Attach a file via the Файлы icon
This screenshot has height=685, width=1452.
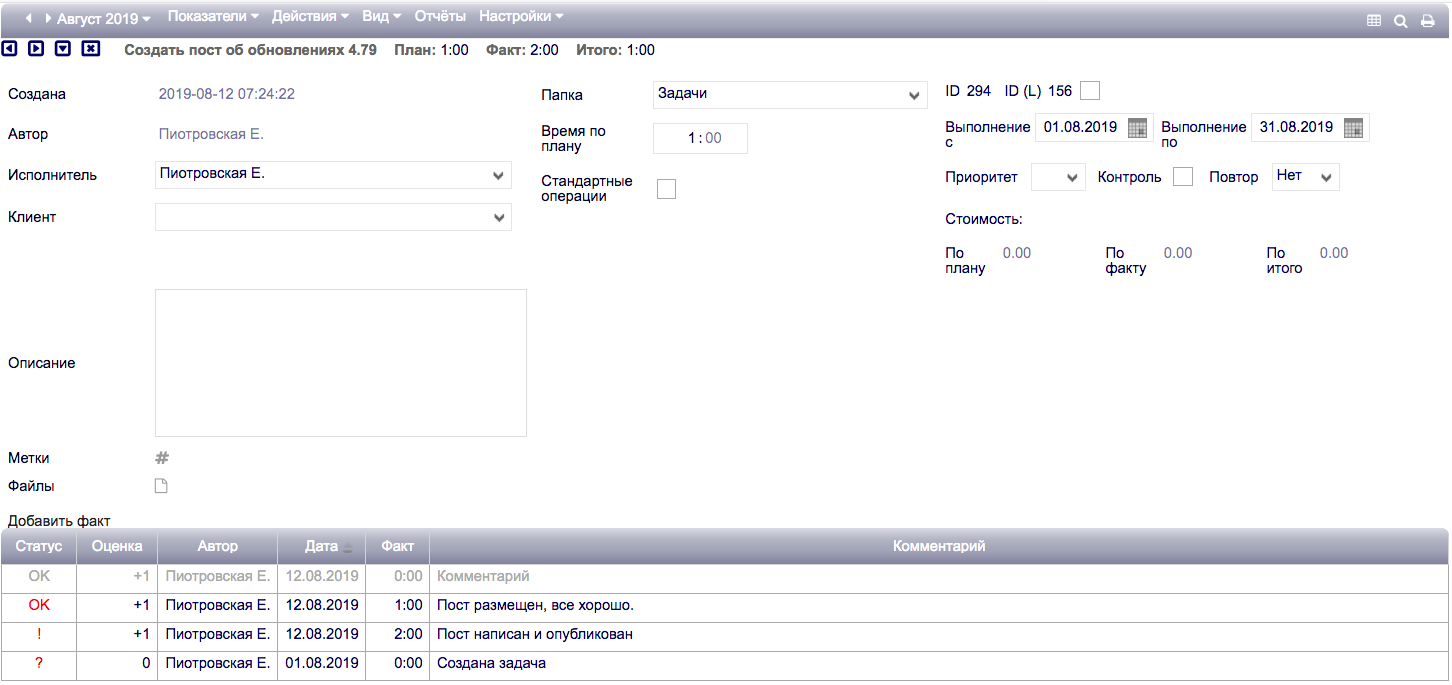click(161, 486)
